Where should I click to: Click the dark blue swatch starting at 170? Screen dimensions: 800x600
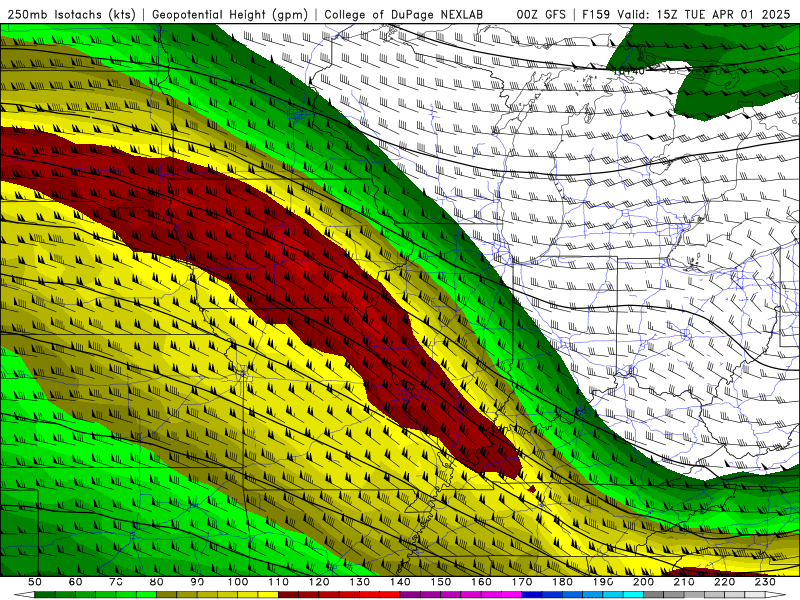(x=532, y=595)
